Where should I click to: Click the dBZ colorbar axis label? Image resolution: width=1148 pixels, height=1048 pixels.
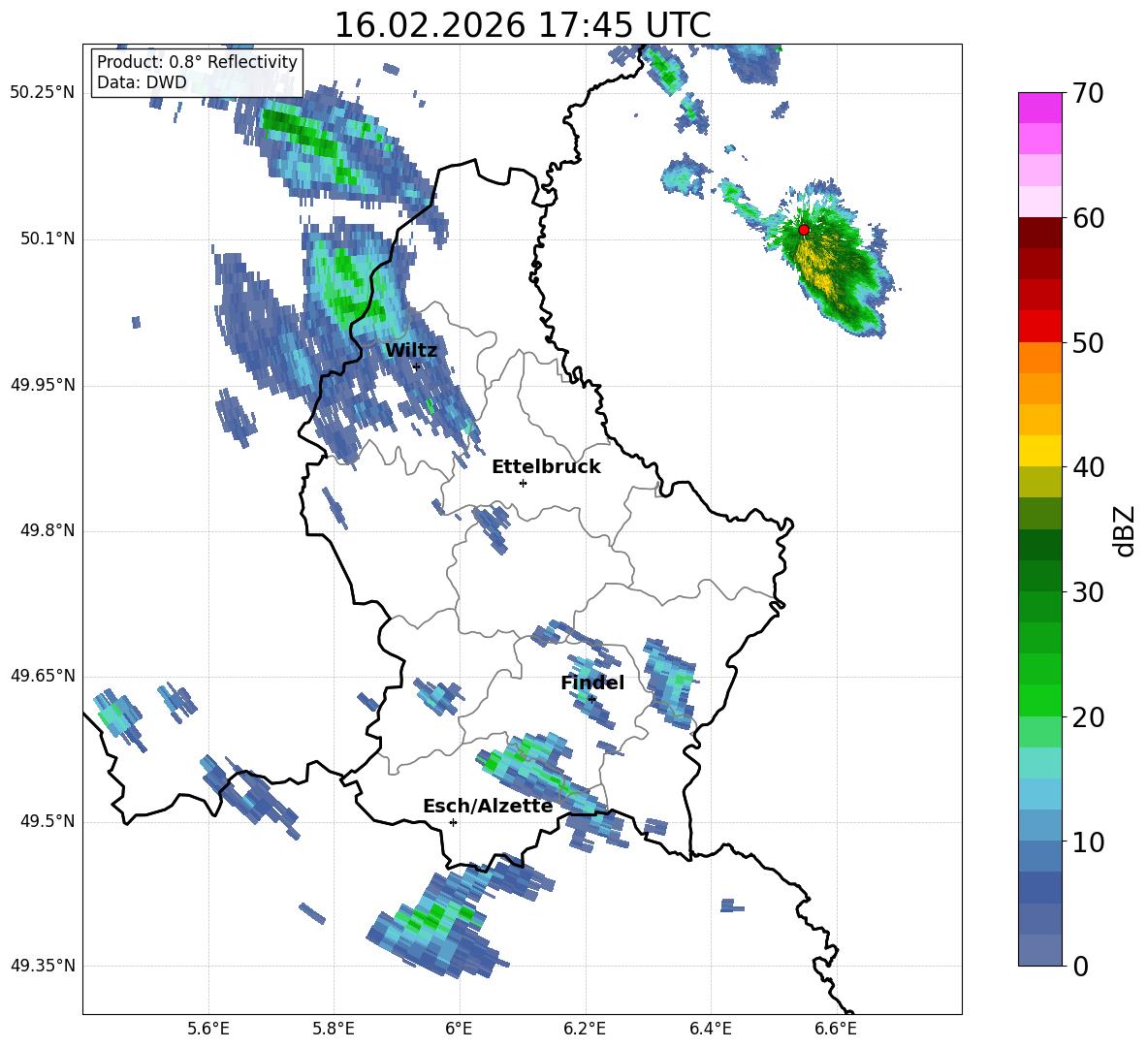[x=1125, y=530]
